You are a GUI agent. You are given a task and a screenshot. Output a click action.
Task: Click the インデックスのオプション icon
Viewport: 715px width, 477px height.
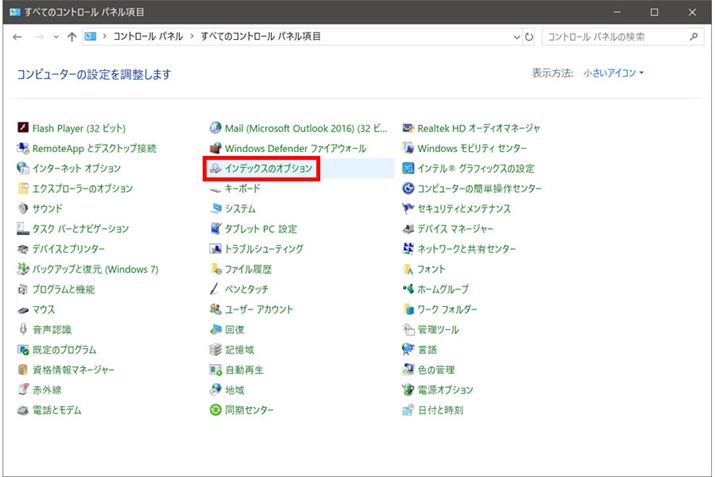pos(215,169)
